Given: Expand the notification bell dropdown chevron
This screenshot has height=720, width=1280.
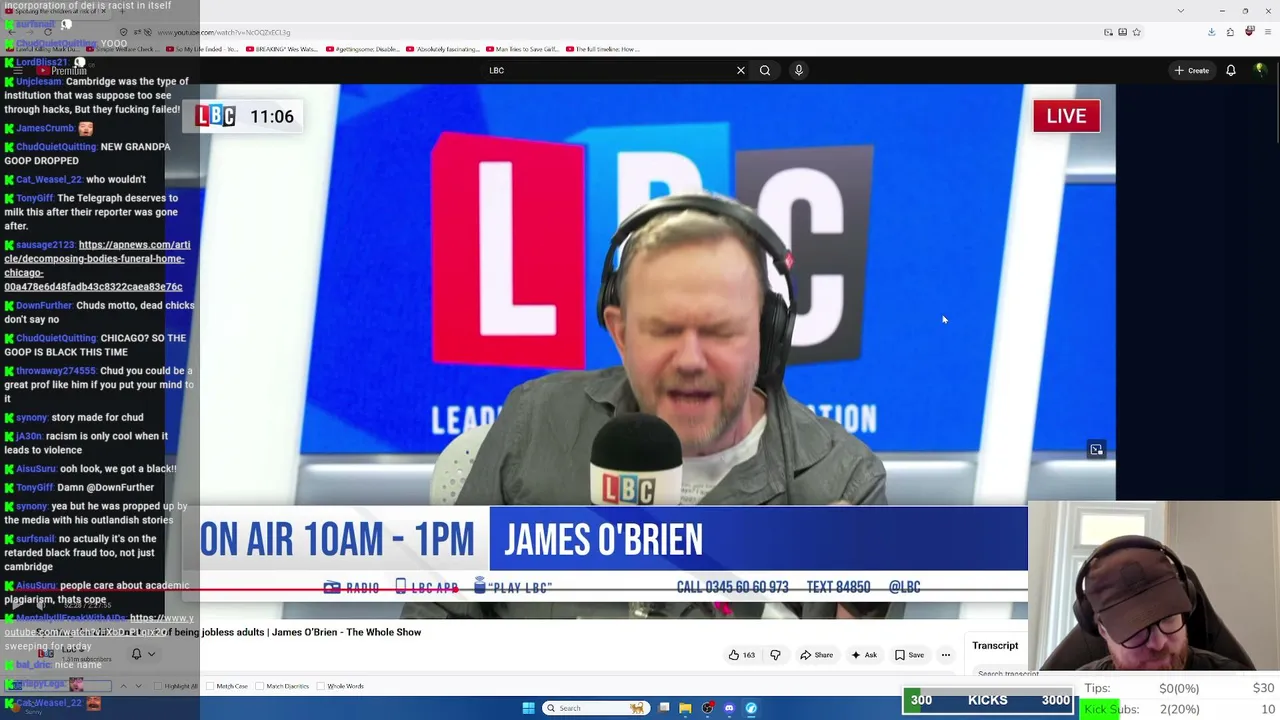Looking at the screenshot, I should 151,654.
